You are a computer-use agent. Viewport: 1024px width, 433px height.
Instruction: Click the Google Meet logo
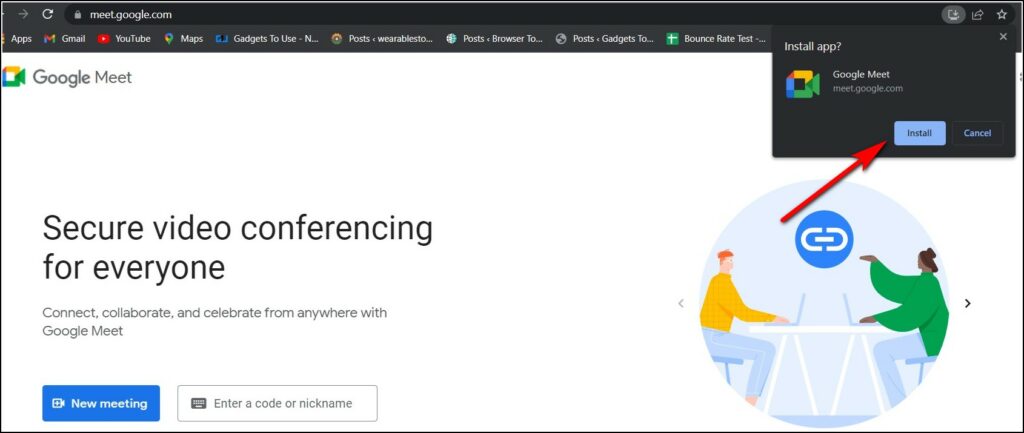click(x=67, y=77)
